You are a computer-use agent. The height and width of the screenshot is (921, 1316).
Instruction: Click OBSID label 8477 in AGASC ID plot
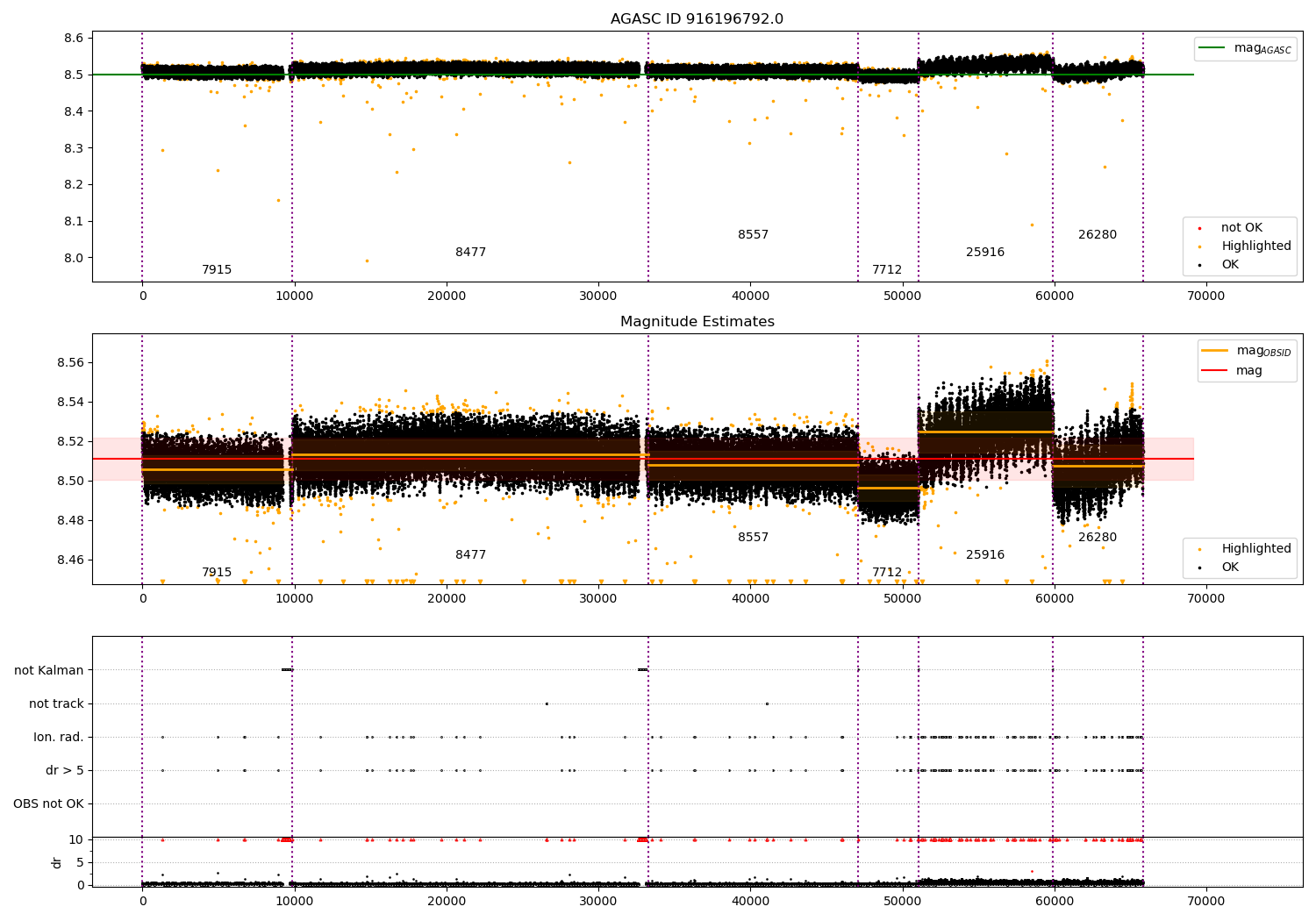click(470, 253)
